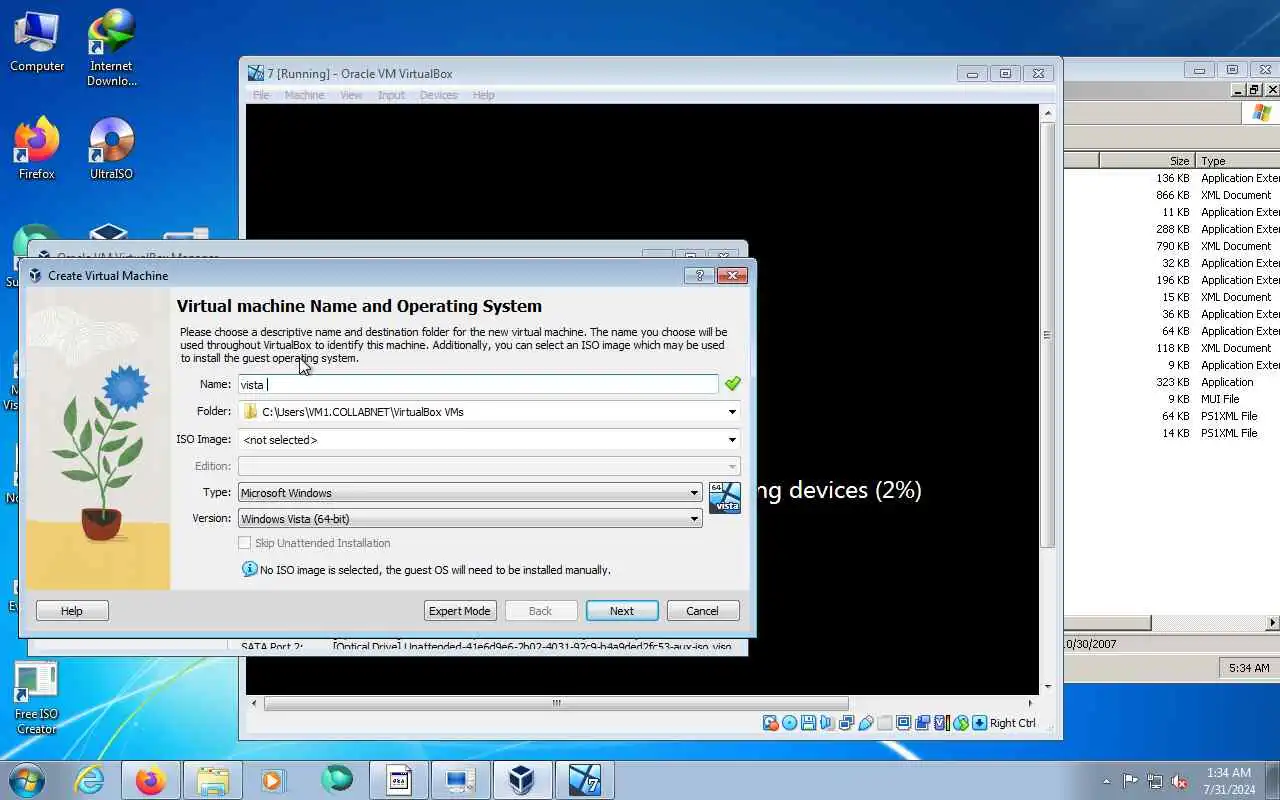Click into the Name field containing vista
1280x800 pixels.
tap(478, 384)
